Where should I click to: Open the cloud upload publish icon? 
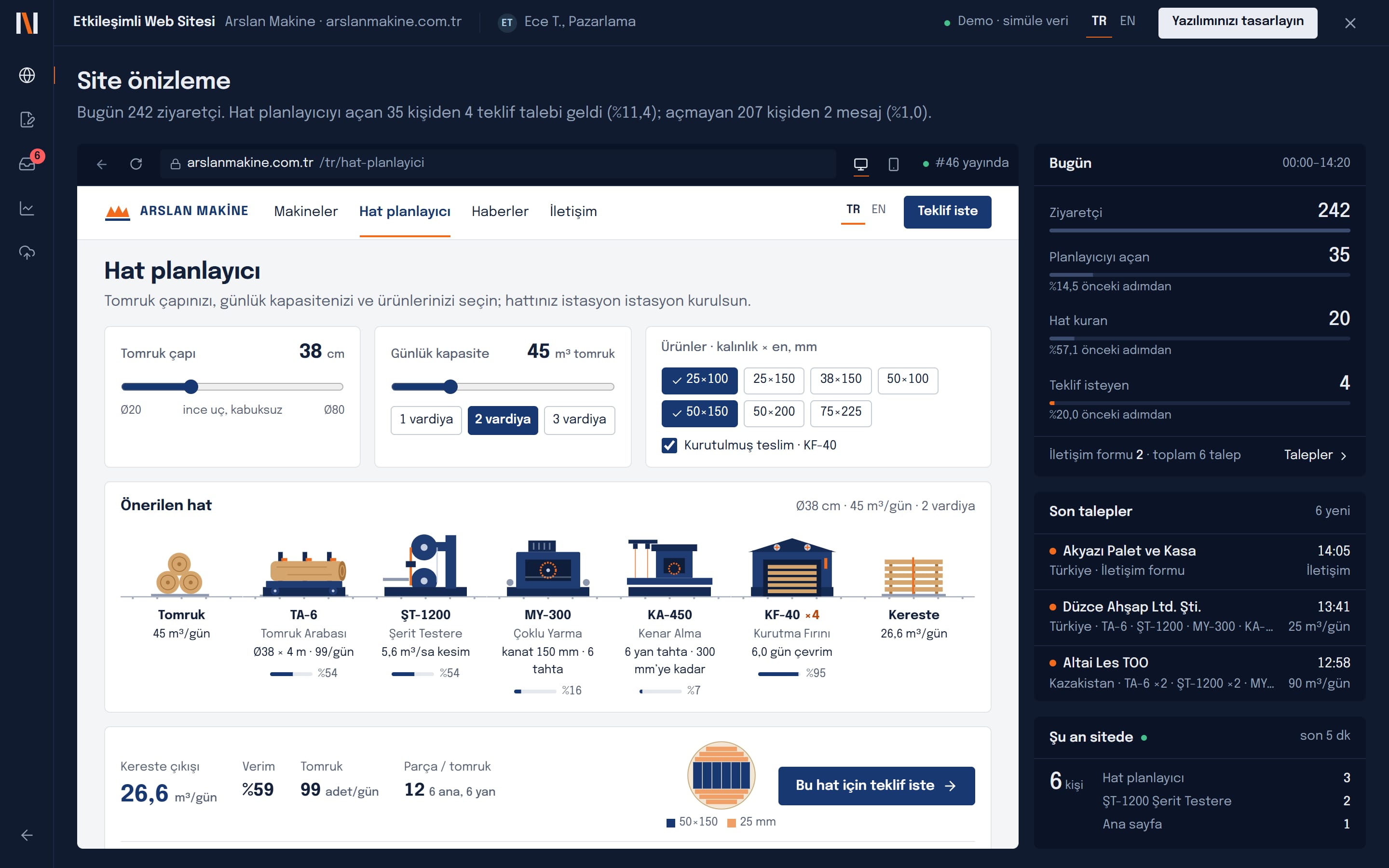(27, 253)
